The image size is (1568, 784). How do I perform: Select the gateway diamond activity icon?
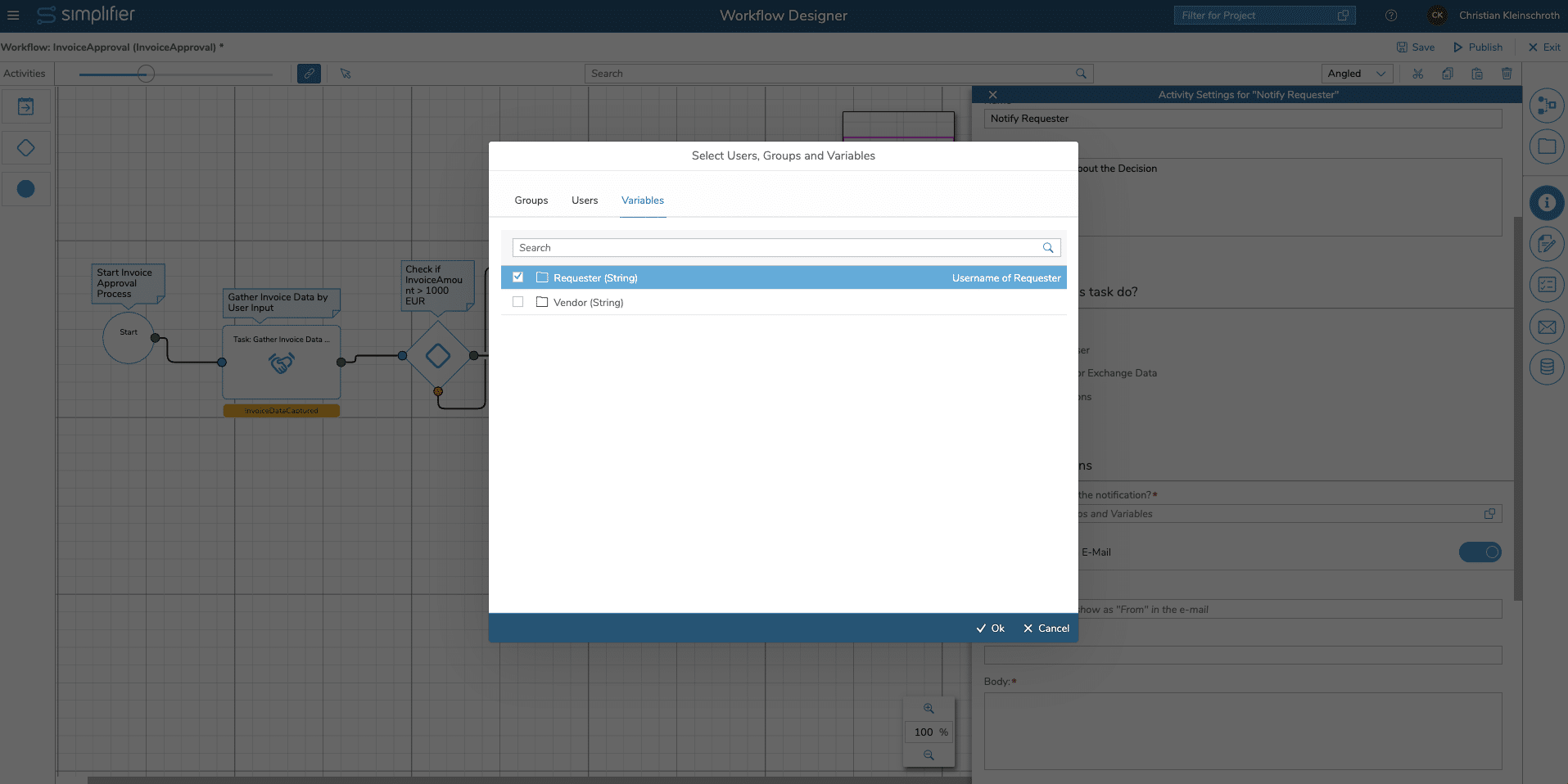pos(26,148)
